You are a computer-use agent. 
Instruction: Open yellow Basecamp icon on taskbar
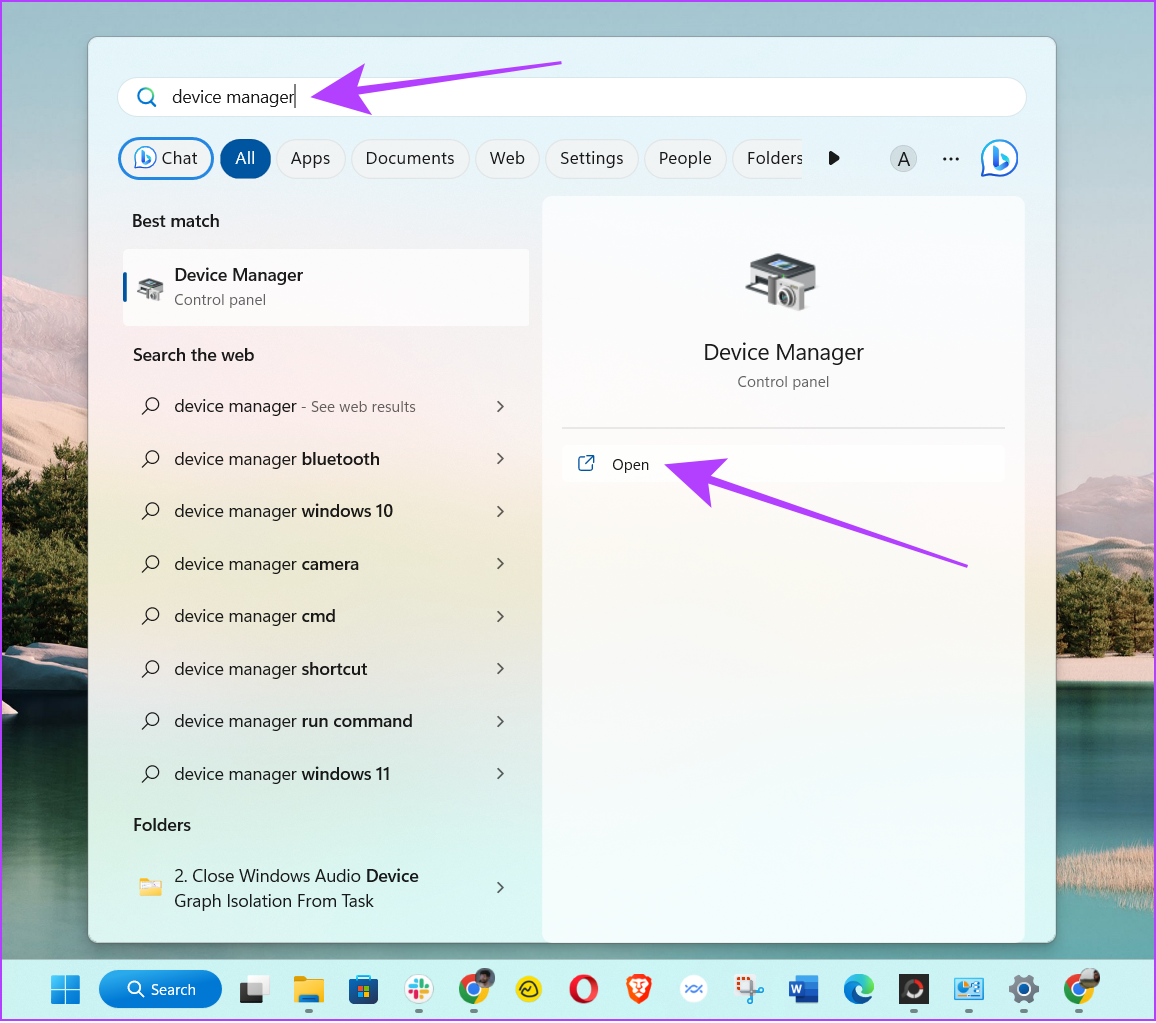[x=529, y=989]
